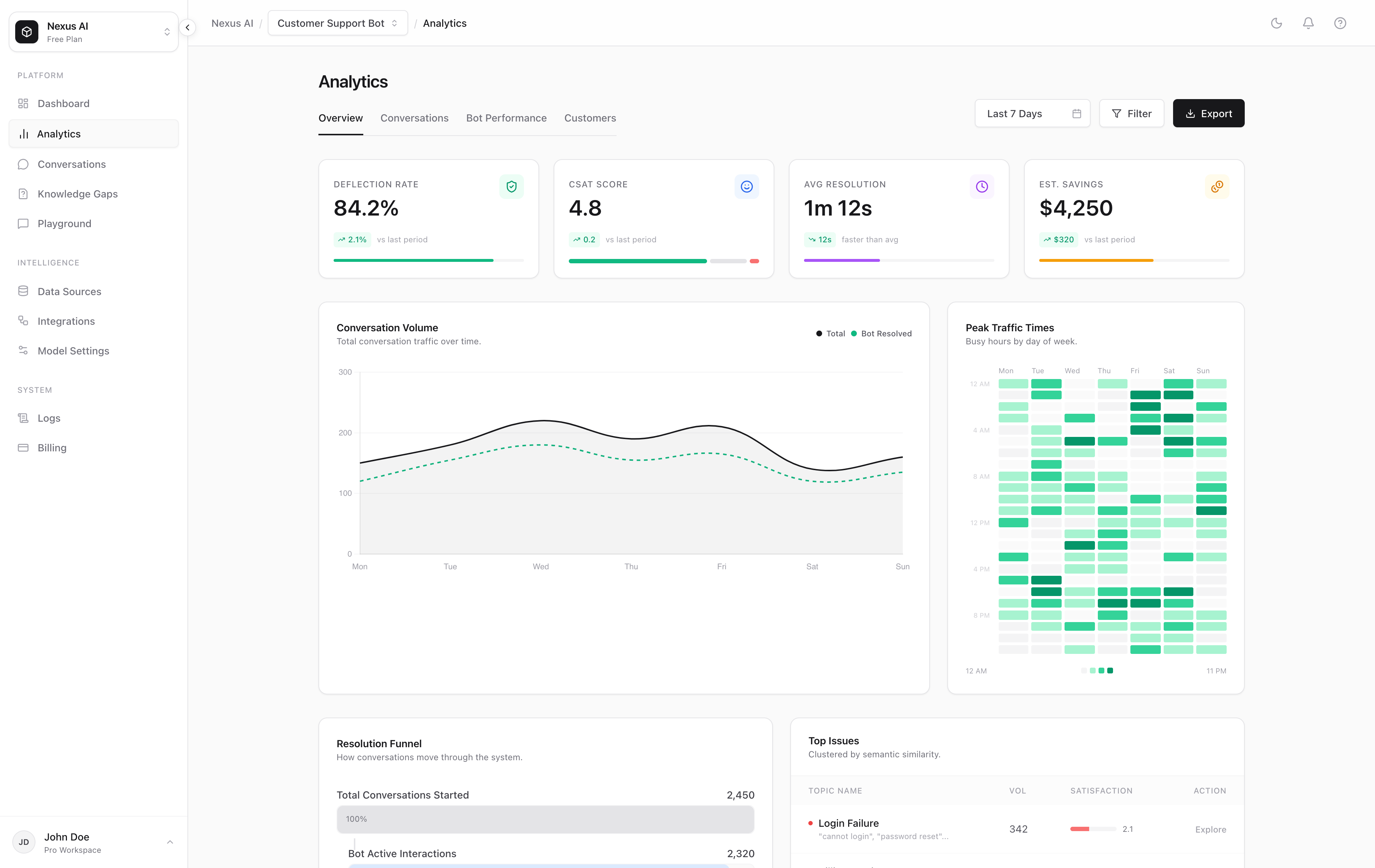
Task: Click the Knowledge Gaps document icon
Action: (x=23, y=194)
